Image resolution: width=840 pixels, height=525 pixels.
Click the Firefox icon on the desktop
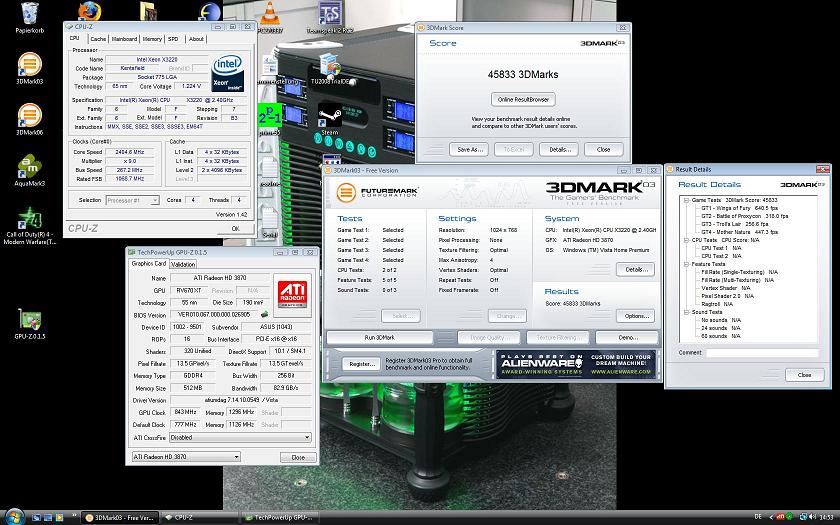89,11
